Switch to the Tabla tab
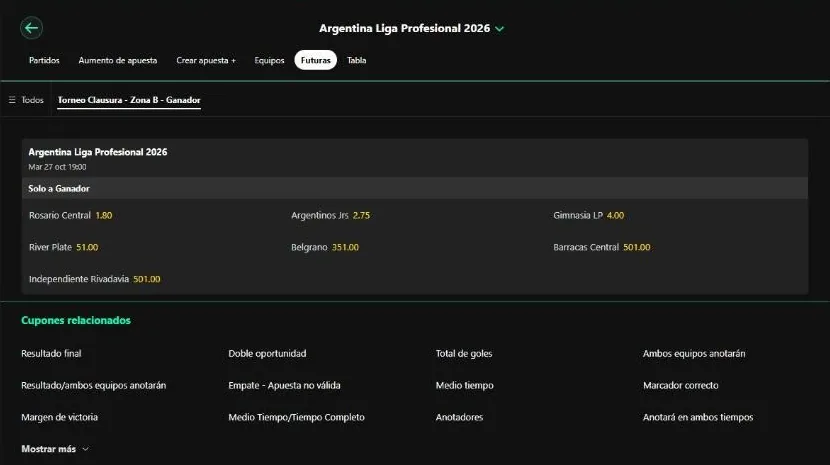This screenshot has width=830, height=465. click(356, 60)
